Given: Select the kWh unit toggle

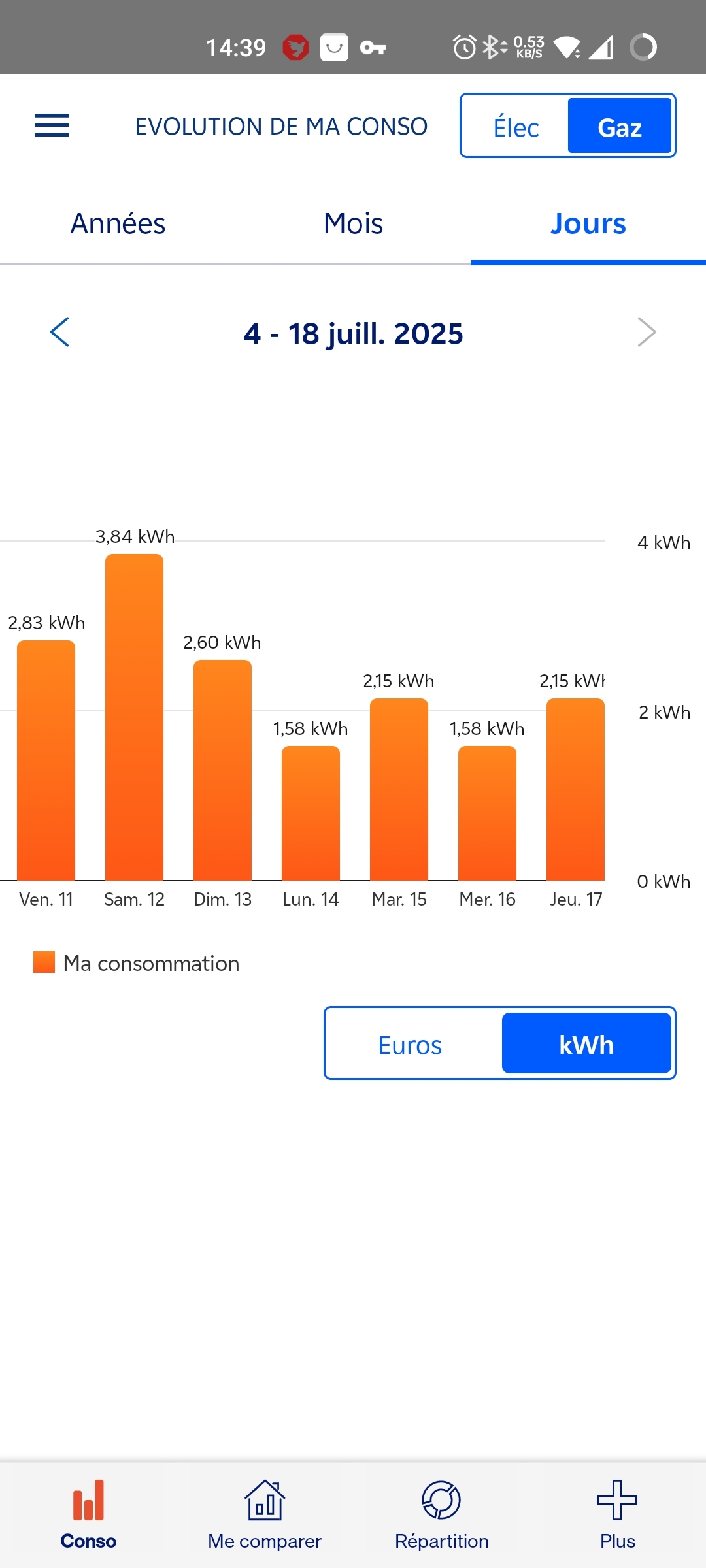Looking at the screenshot, I should 586,1045.
